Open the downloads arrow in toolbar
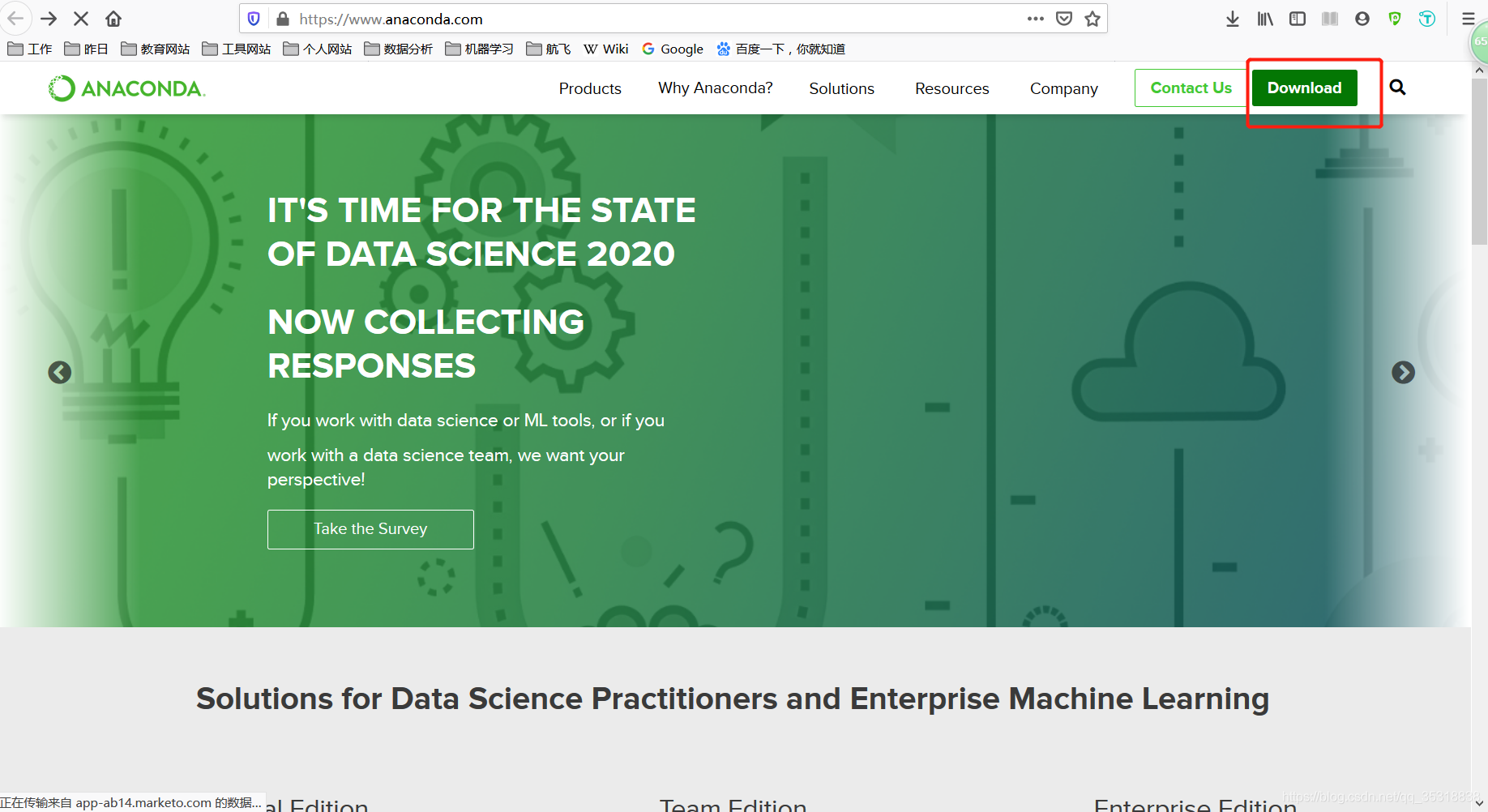Image resolution: width=1488 pixels, height=812 pixels. point(1232,19)
